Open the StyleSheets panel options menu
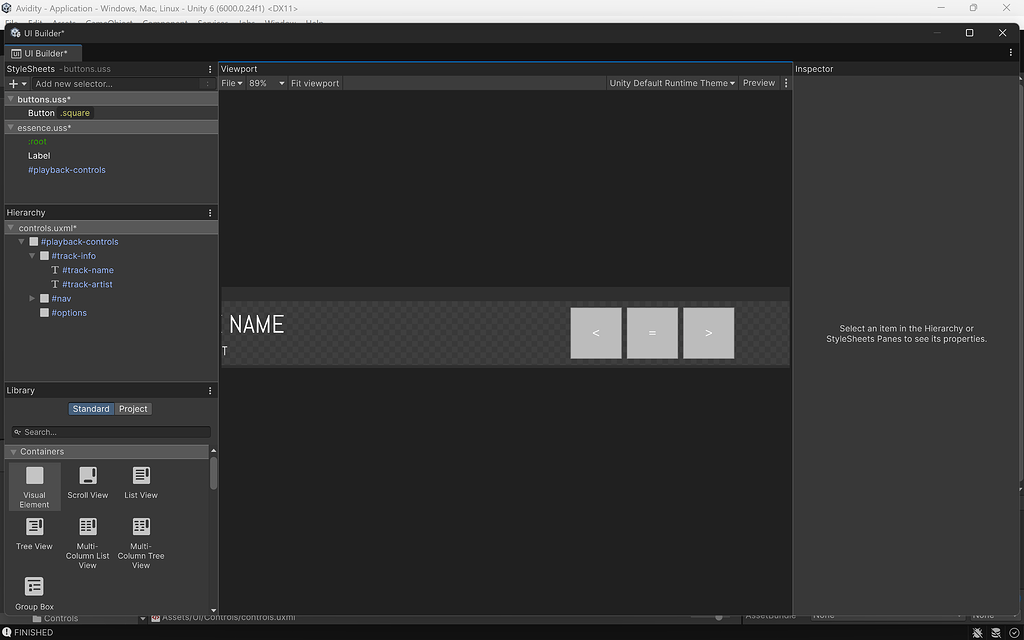 point(210,69)
